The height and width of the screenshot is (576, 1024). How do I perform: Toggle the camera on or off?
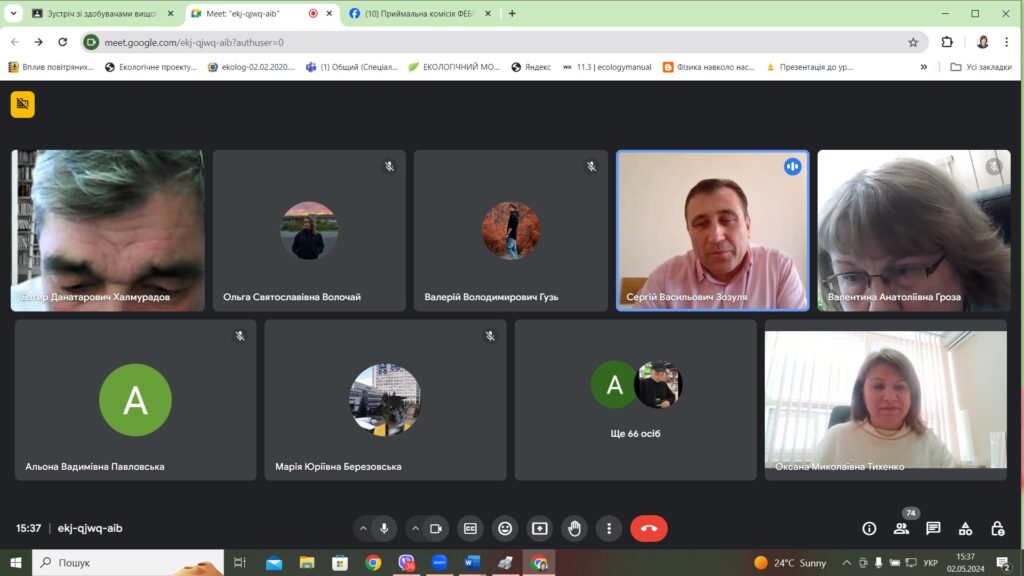[436, 528]
